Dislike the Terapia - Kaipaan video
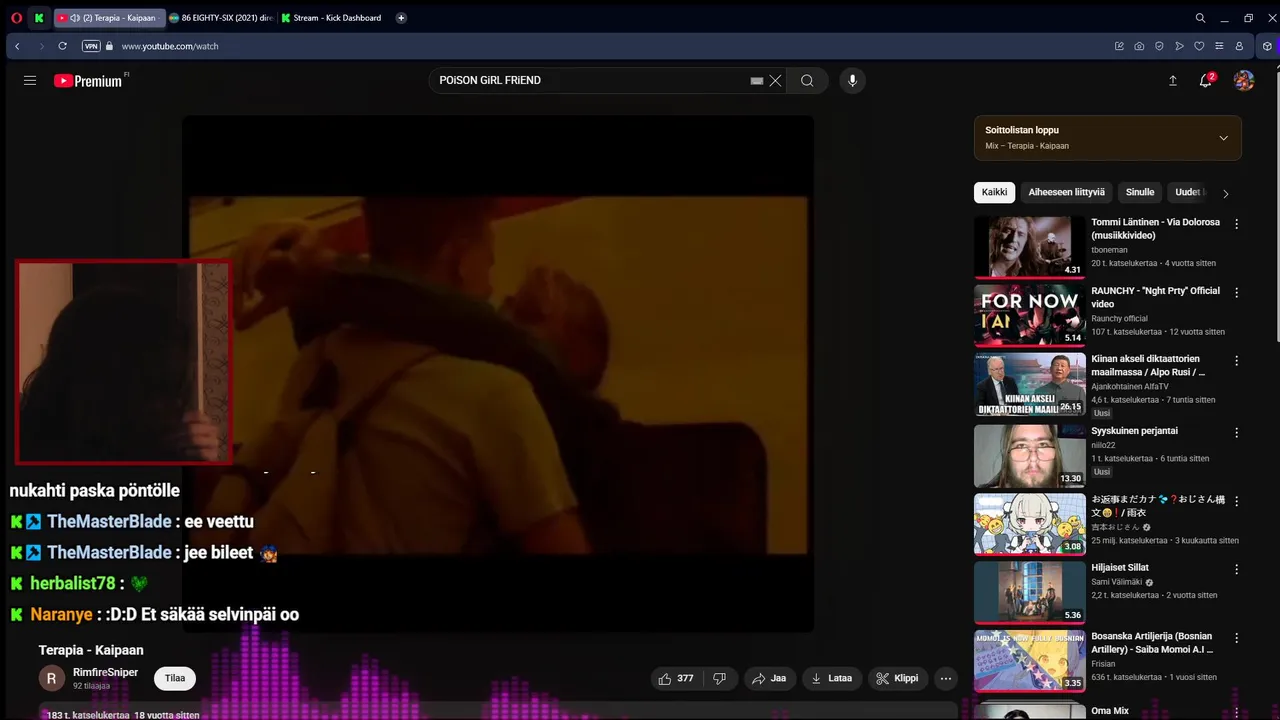The width and height of the screenshot is (1280, 720). tap(719, 678)
